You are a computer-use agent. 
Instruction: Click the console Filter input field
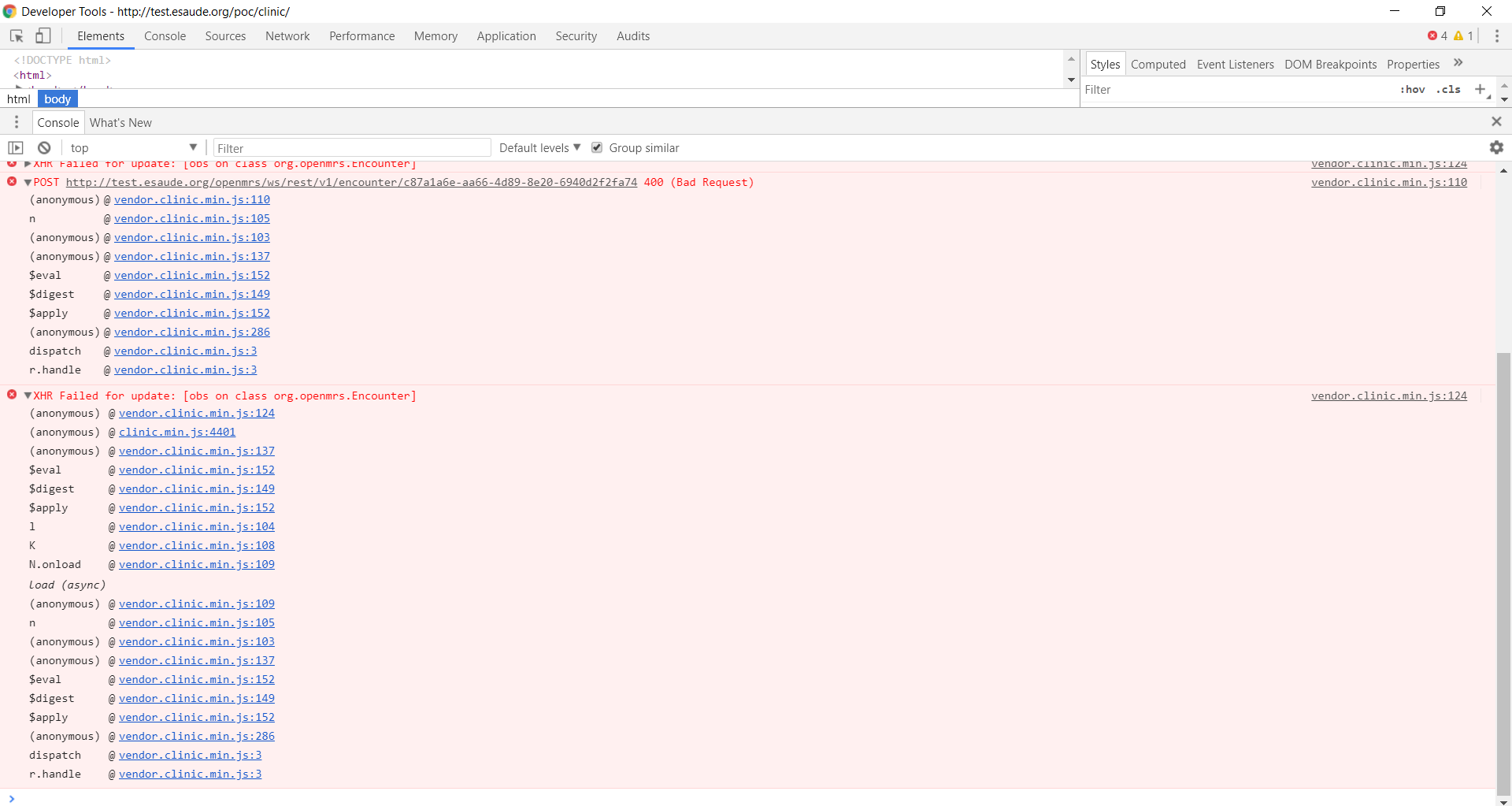(x=352, y=148)
